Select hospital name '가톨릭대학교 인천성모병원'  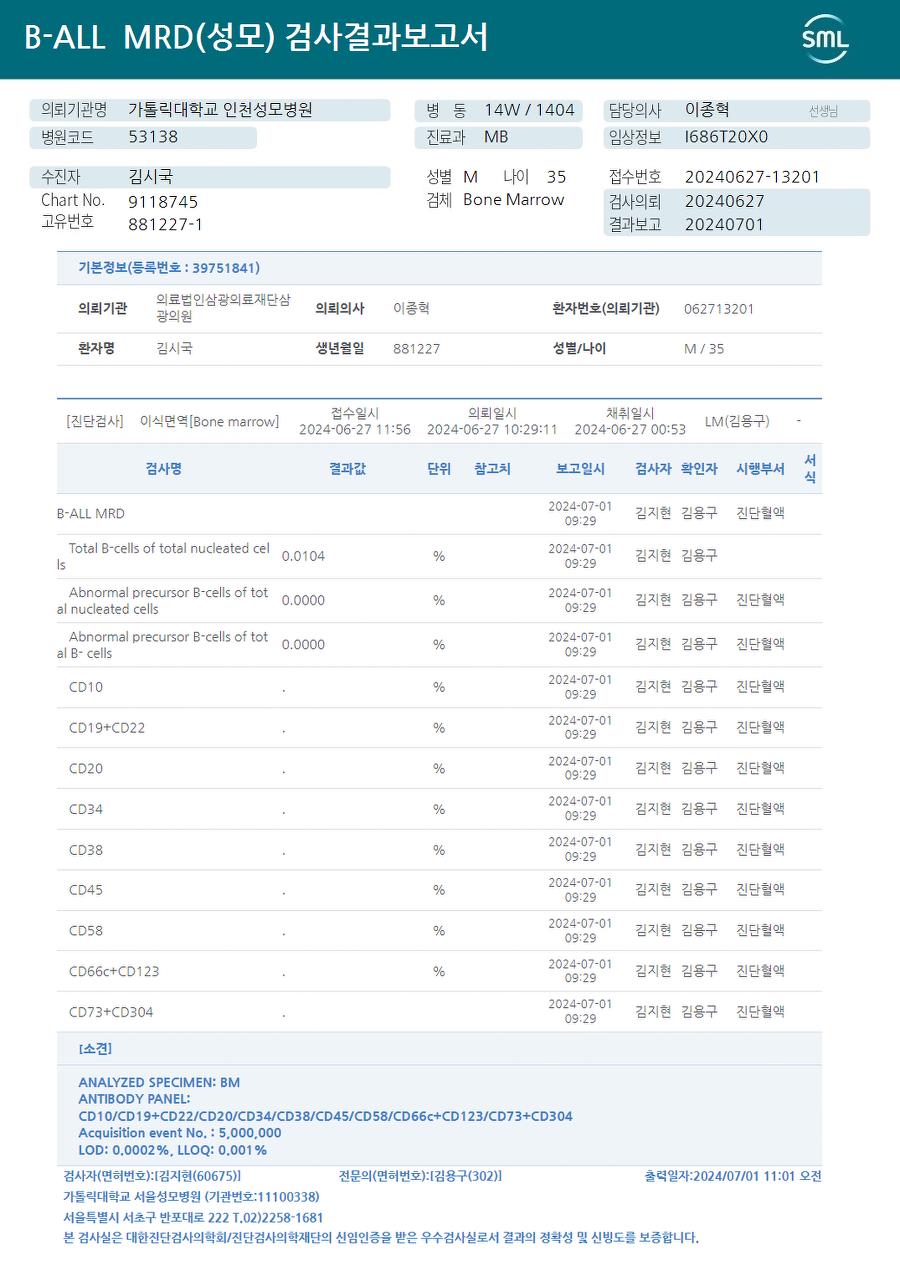220,110
